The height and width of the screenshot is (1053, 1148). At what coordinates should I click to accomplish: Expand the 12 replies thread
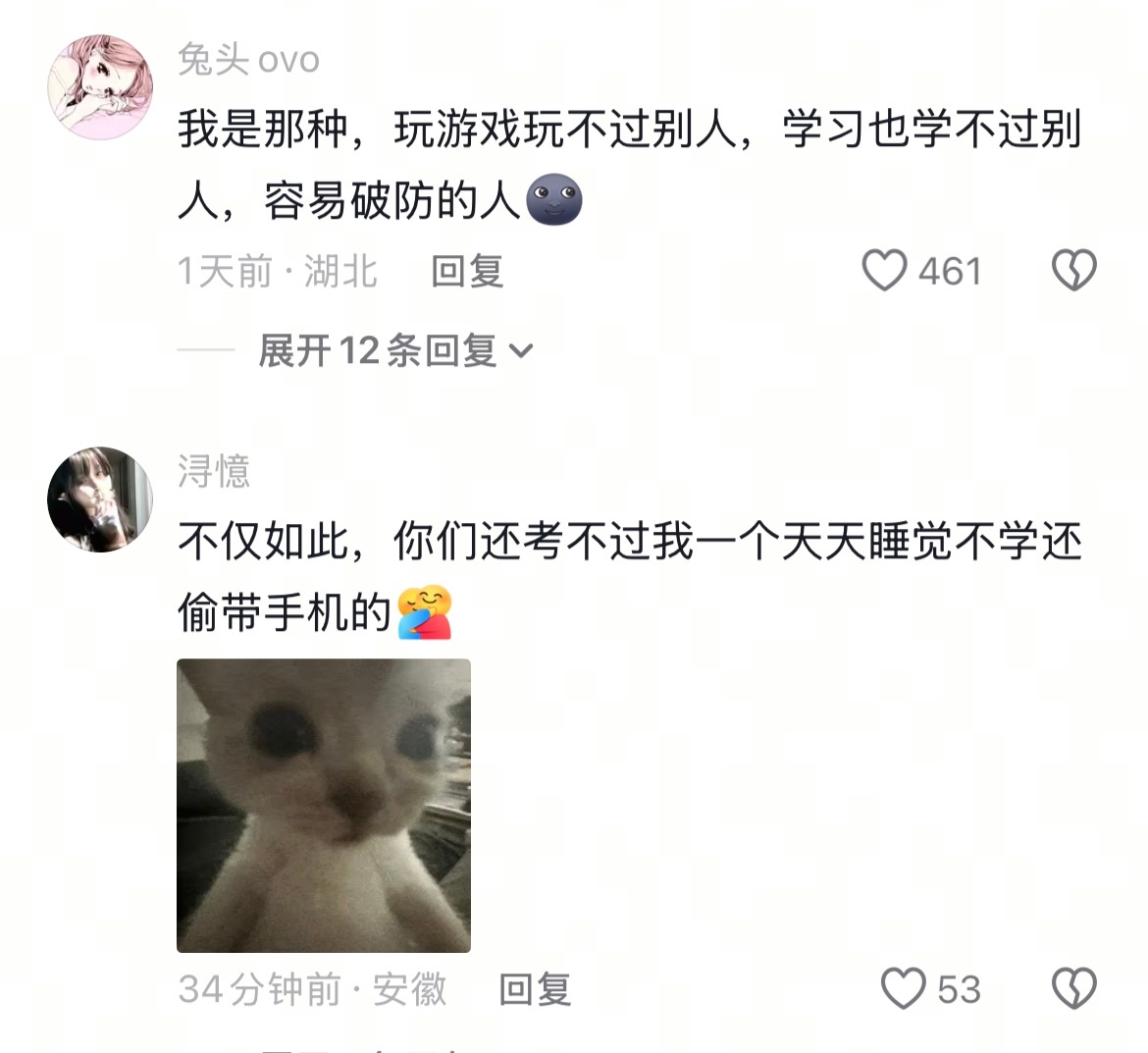point(395,350)
